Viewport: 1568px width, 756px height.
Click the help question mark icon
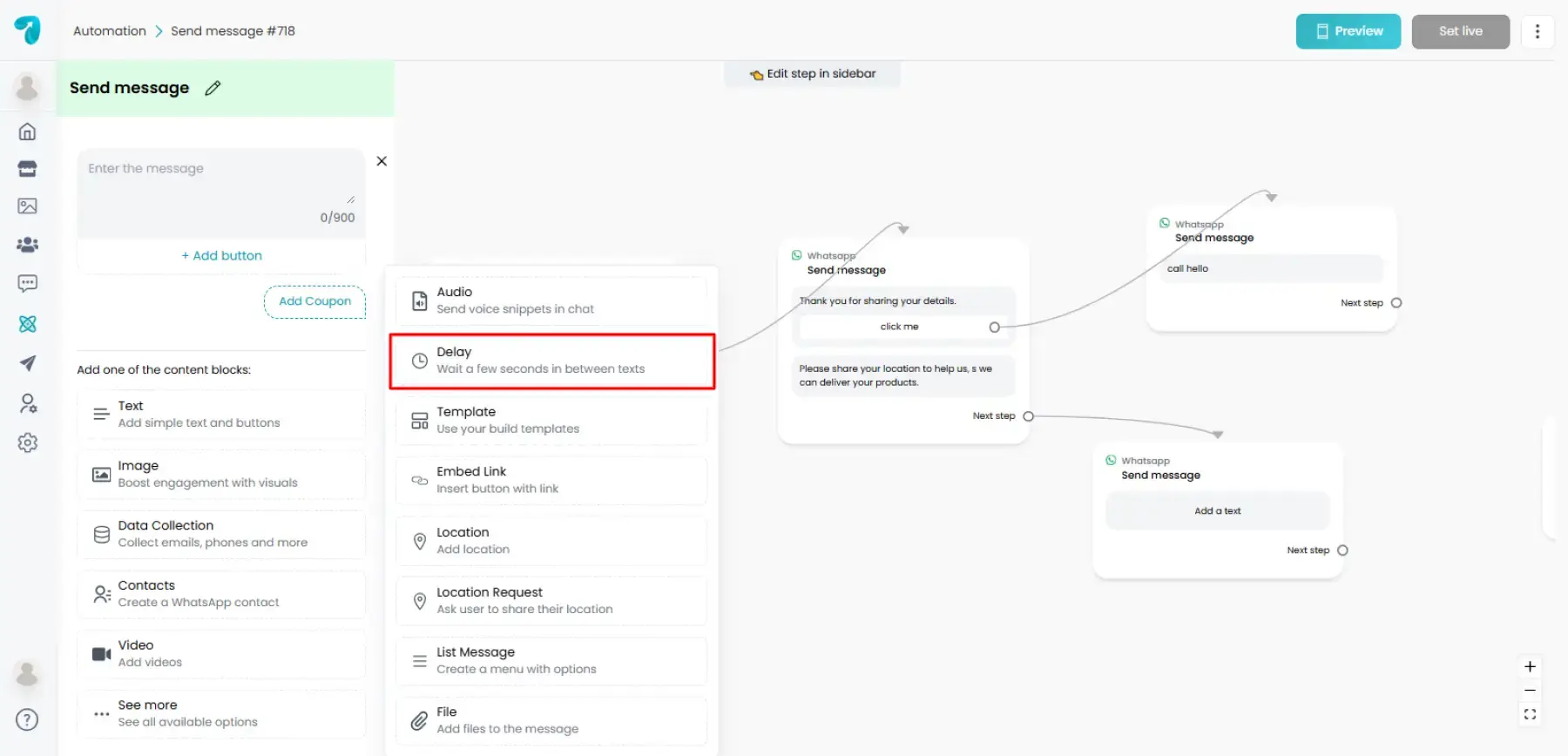(x=28, y=719)
